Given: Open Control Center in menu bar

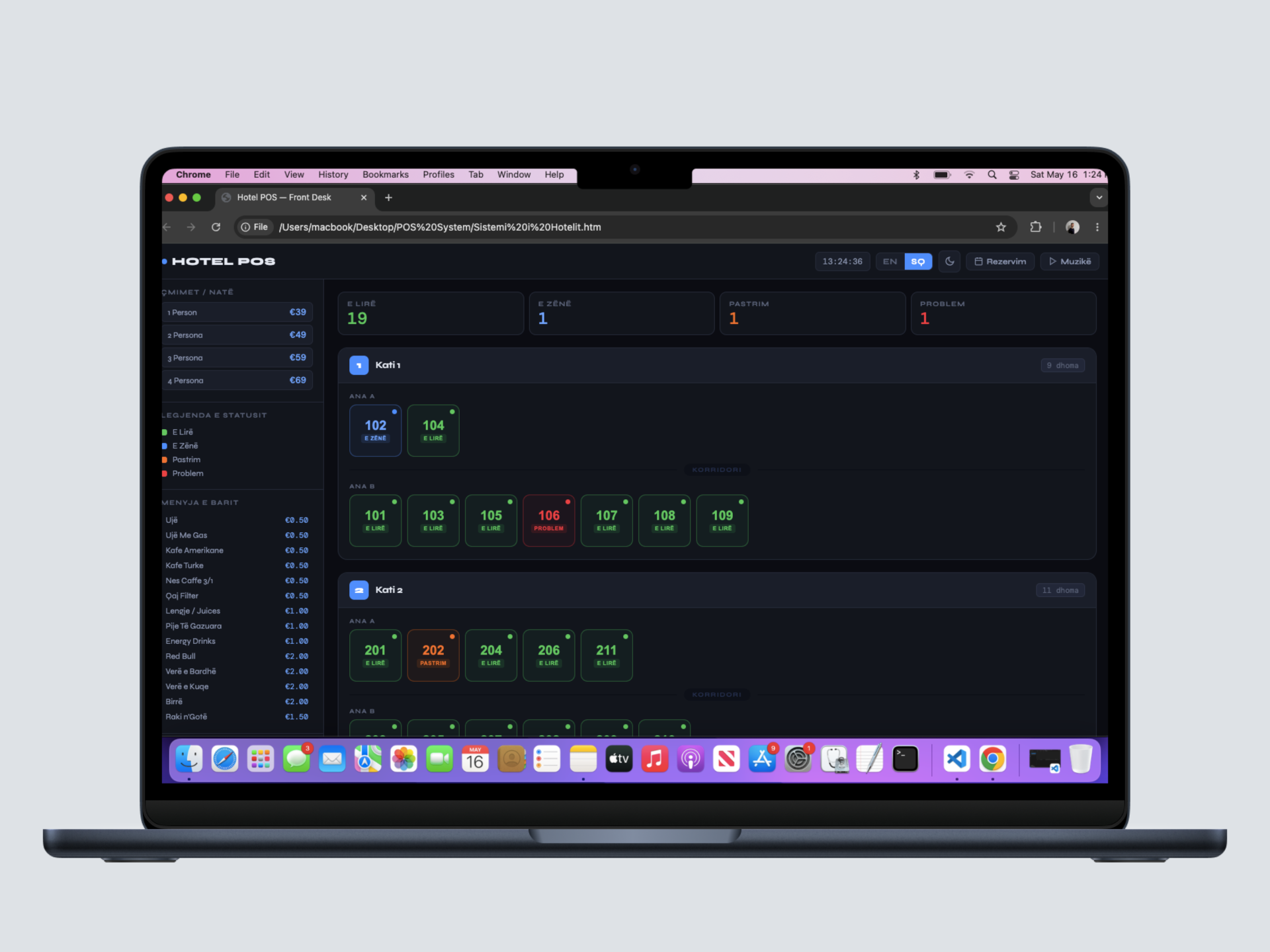Looking at the screenshot, I should pos(1014,175).
